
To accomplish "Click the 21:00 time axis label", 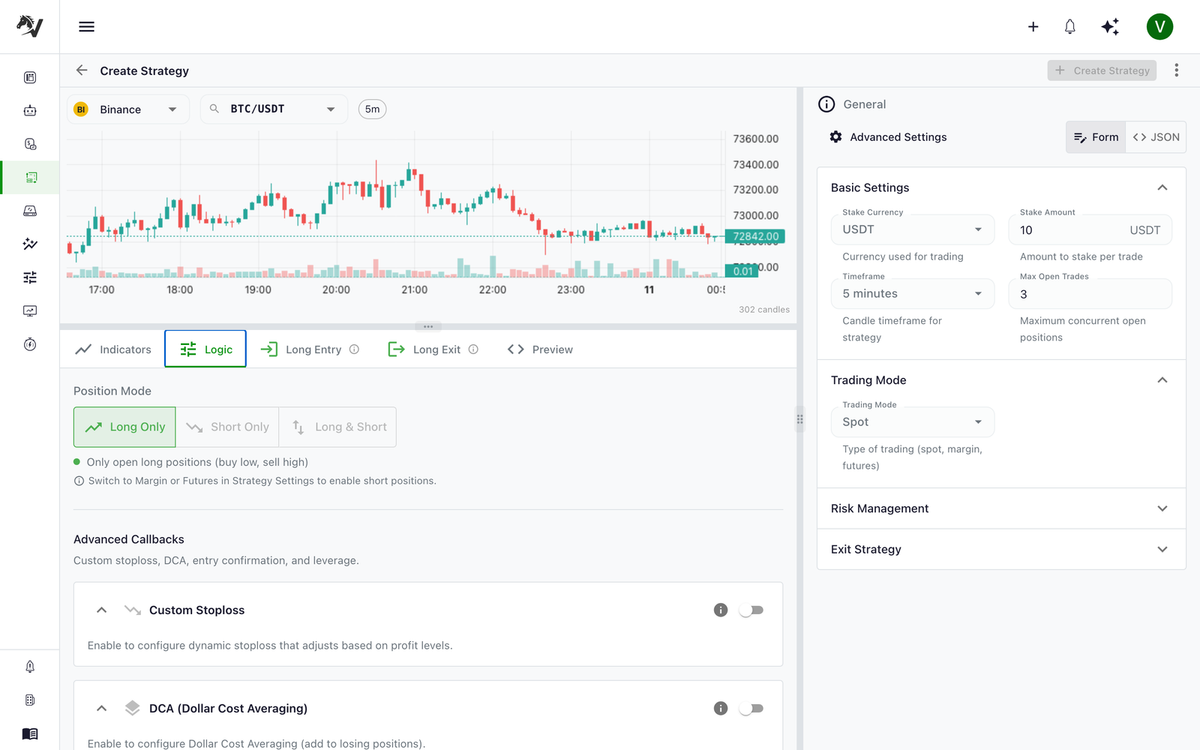I will (x=414, y=290).
